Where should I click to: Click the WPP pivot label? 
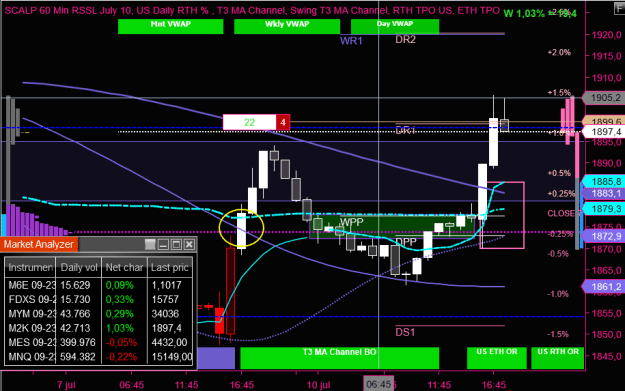click(352, 222)
